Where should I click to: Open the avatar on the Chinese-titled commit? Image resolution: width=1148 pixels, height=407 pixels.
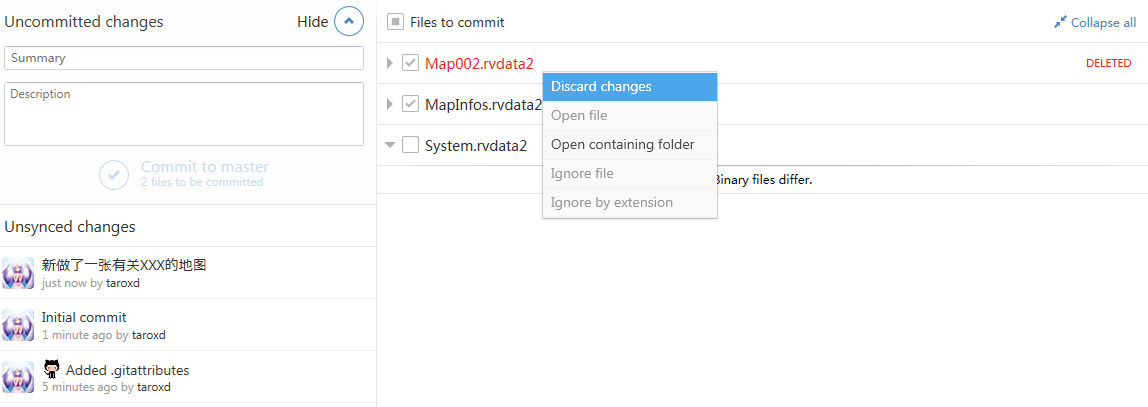point(18,272)
